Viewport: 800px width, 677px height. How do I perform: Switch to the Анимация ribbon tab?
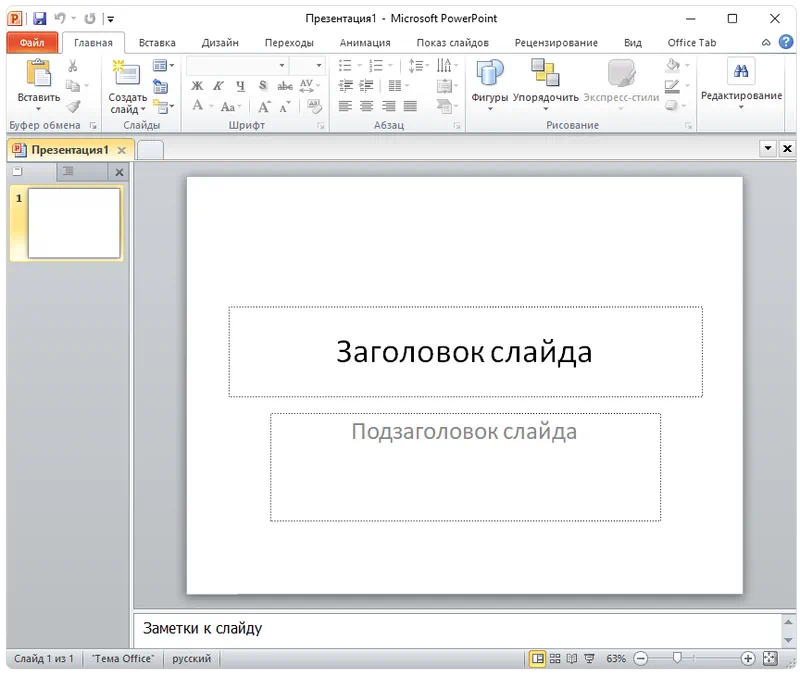[x=364, y=43]
